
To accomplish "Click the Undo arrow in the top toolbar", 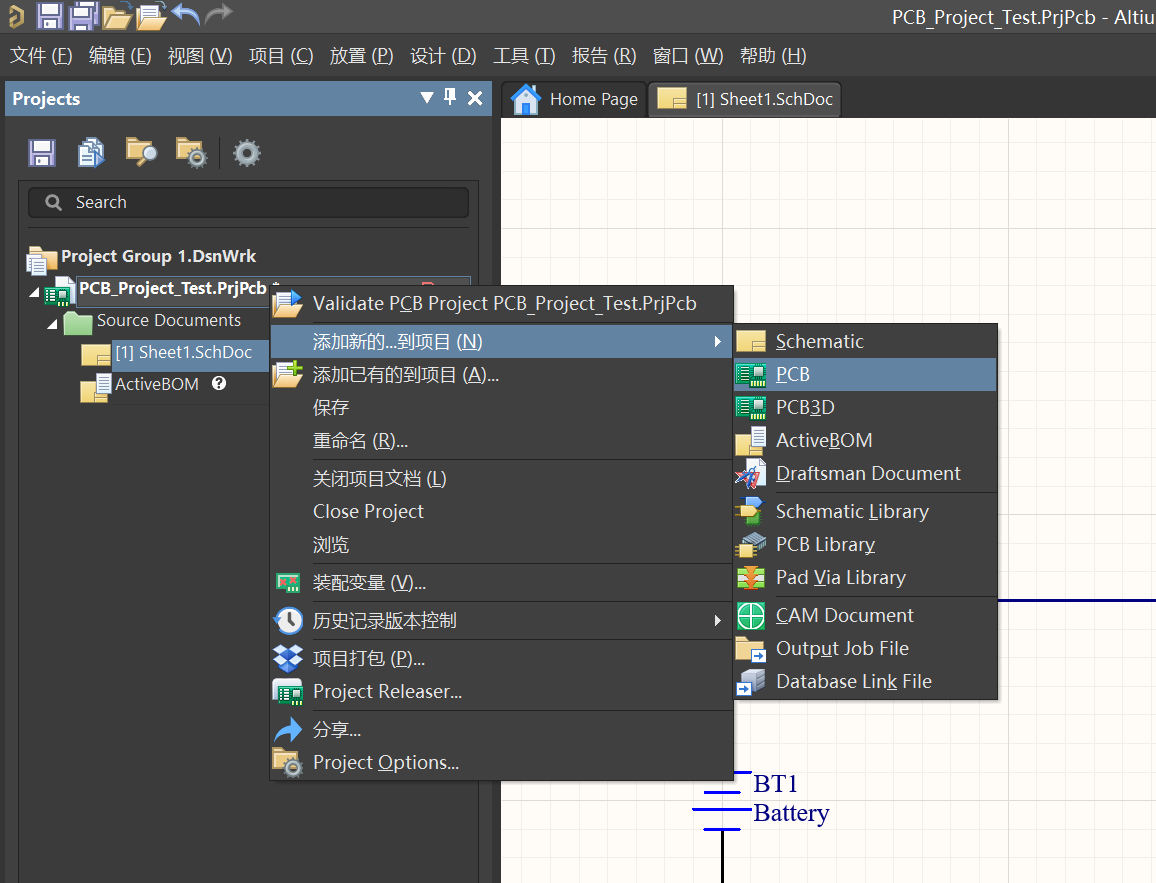I will tap(186, 14).
